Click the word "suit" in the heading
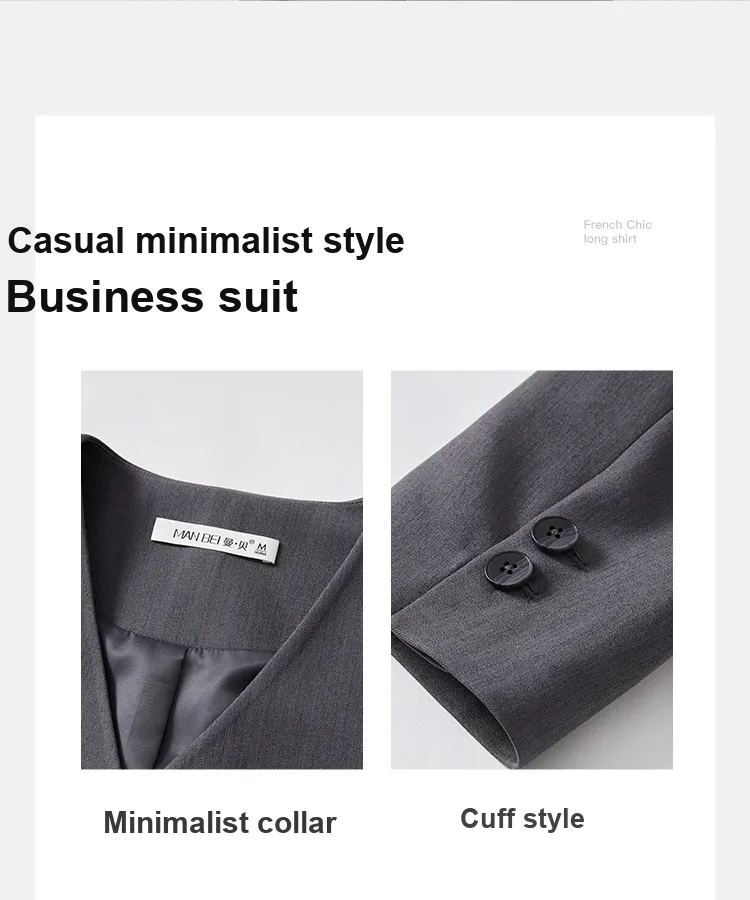750x900 pixels. 258,297
